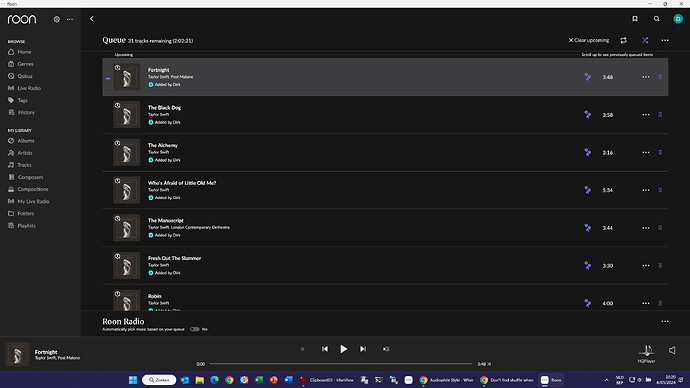Screen dimensions: 690x388
Task: Open three-dots menu for The Alchemy
Action: point(646,153)
